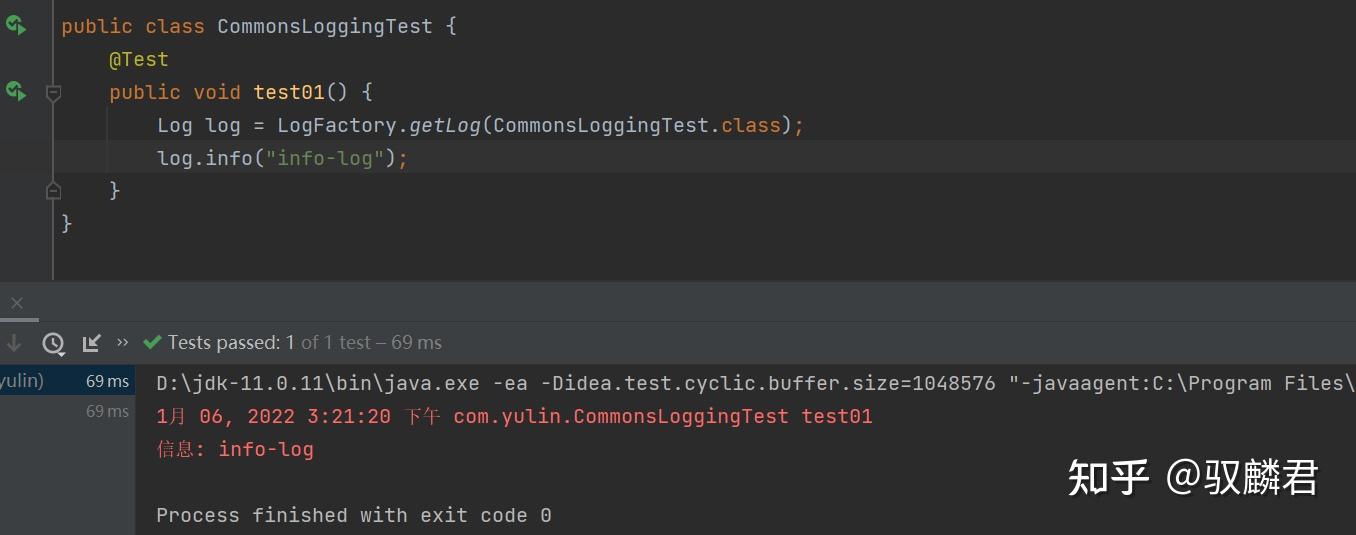
Task: Click getLog method call in code
Action: point(445,125)
